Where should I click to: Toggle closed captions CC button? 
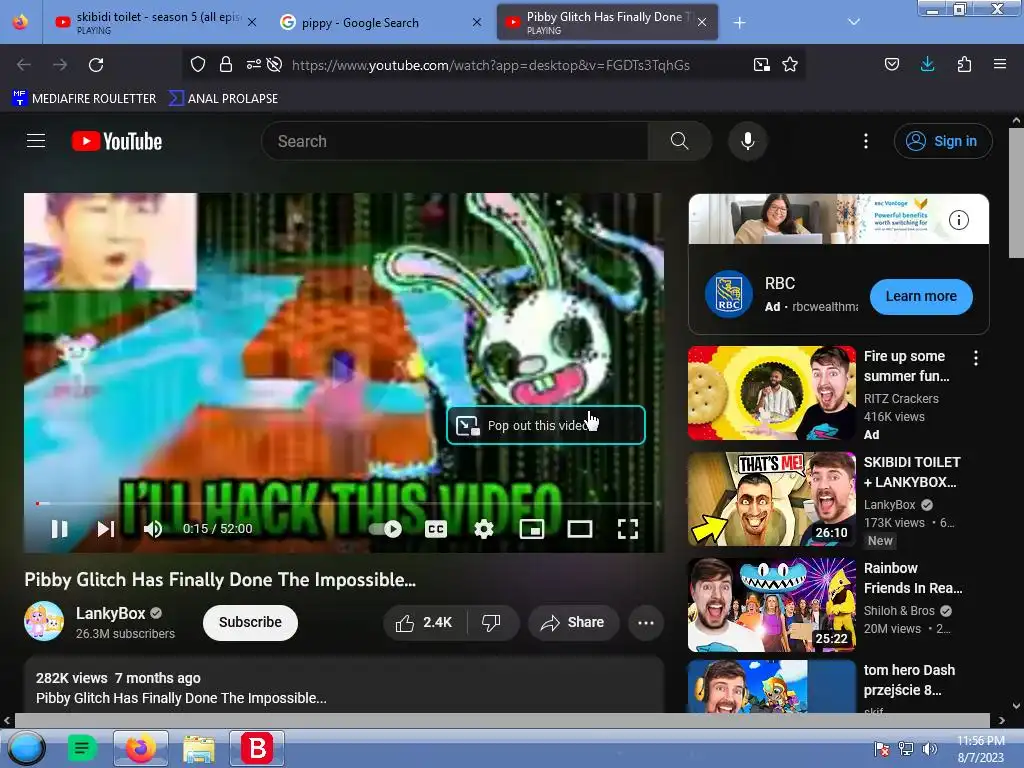(436, 529)
